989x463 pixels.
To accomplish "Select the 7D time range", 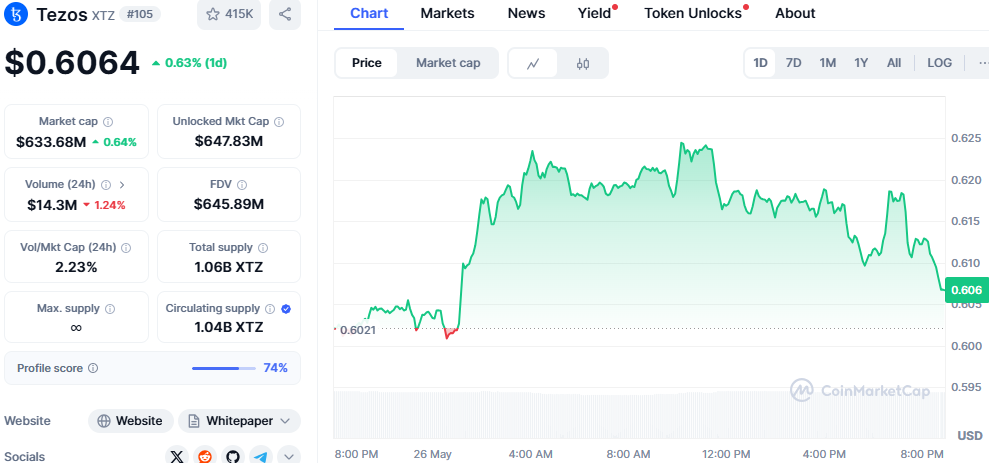I will (793, 63).
